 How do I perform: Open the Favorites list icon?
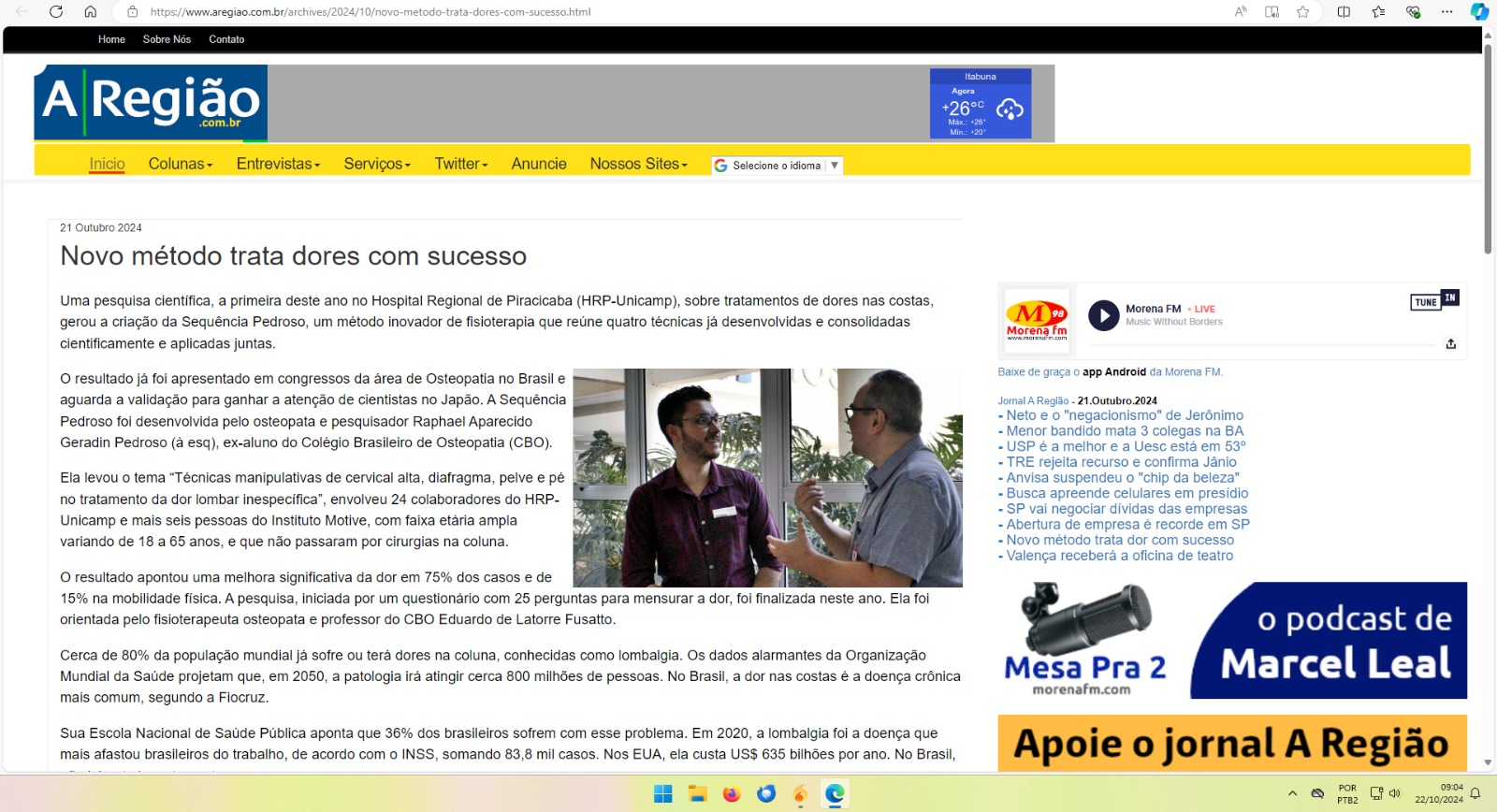pos(1378,12)
